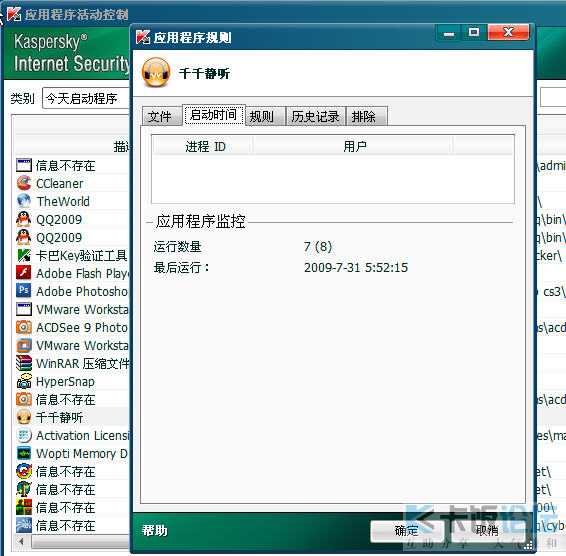Click the Wopti Memory icon
The height and width of the screenshot is (556, 566).
click(x=24, y=453)
